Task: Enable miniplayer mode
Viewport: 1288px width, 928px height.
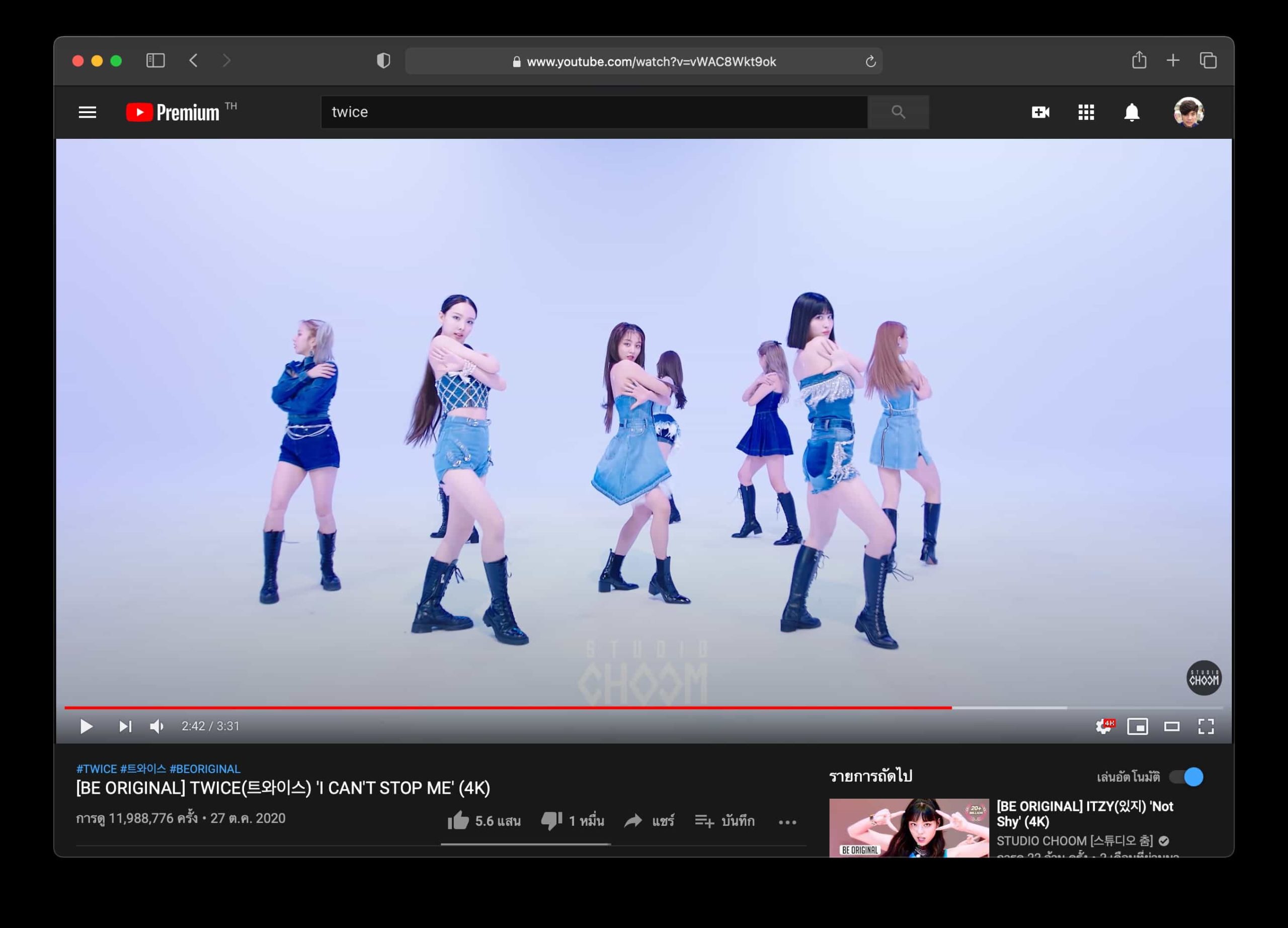Action: point(1138,726)
